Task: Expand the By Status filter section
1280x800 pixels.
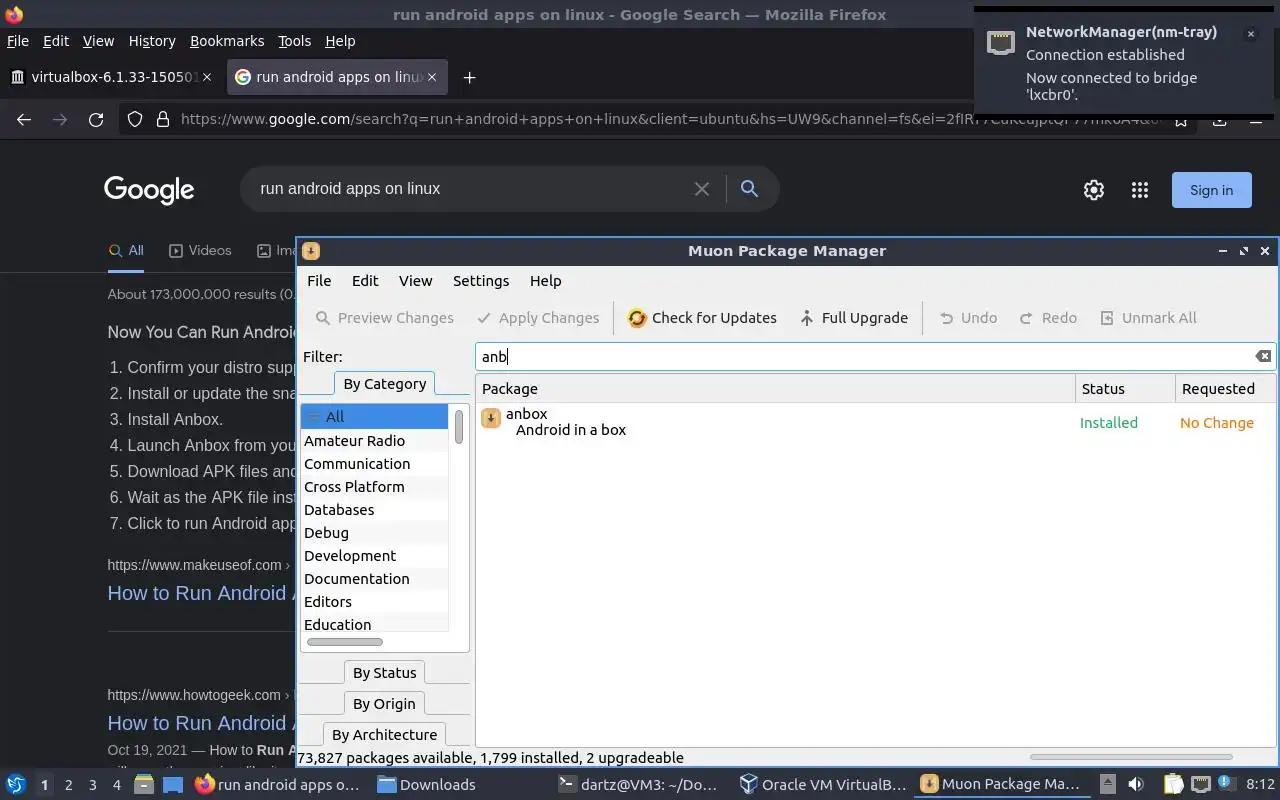Action: point(384,673)
